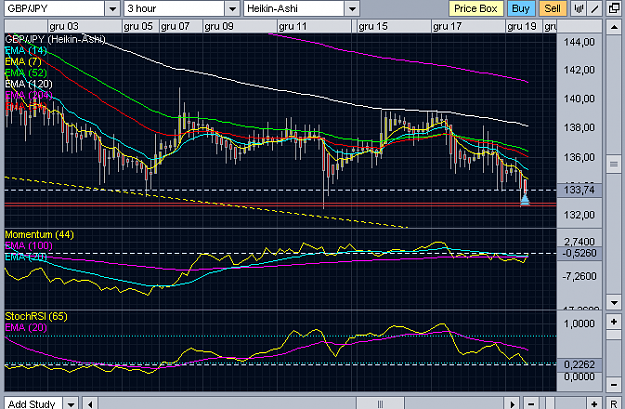
Task: Click the Heikin-Ashi chart type field
Action: pyautogui.click(x=294, y=9)
